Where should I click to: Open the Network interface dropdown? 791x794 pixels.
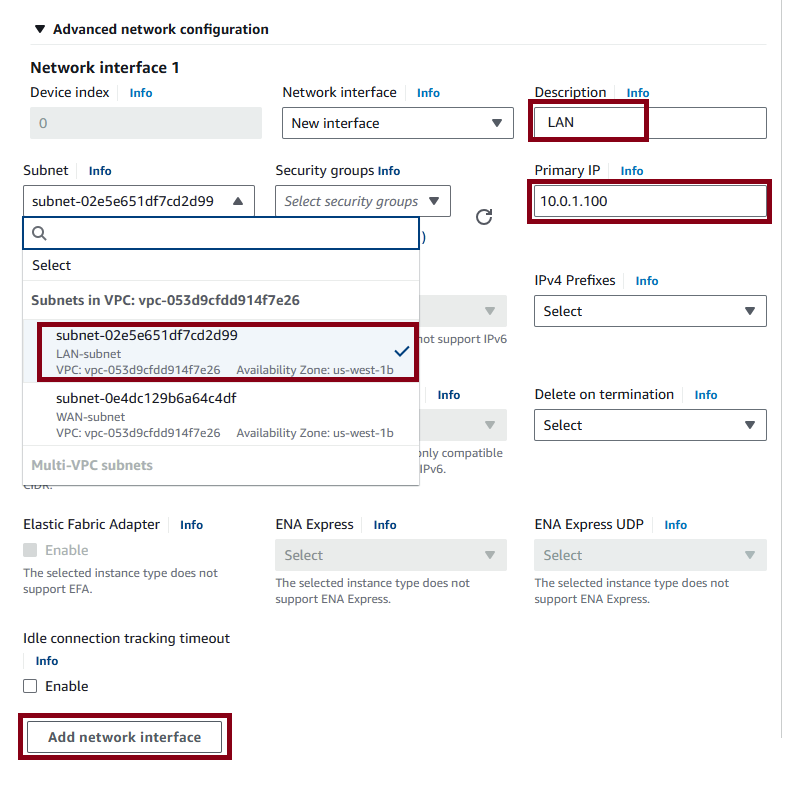tap(398, 123)
